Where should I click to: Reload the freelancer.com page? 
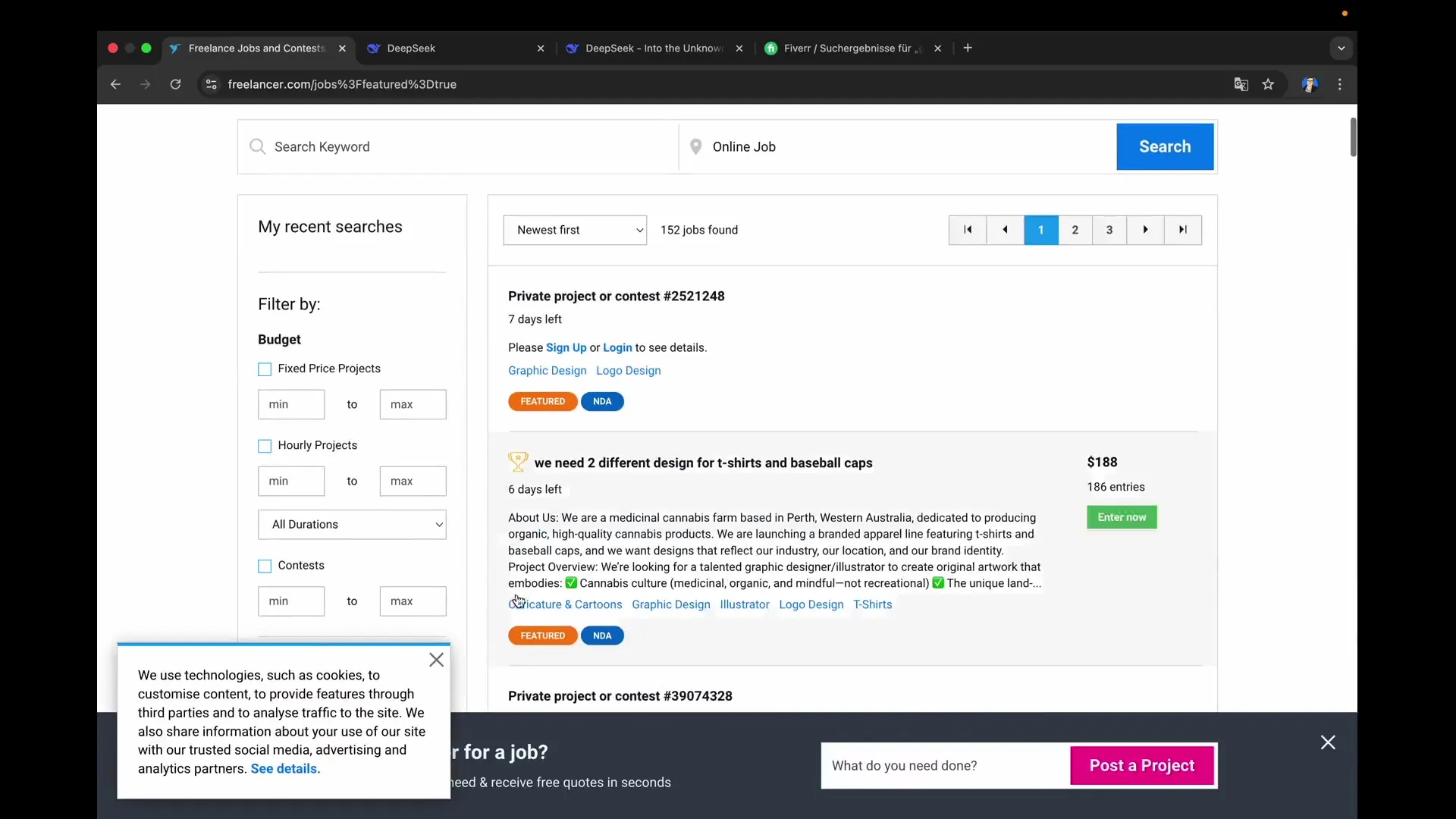click(175, 84)
